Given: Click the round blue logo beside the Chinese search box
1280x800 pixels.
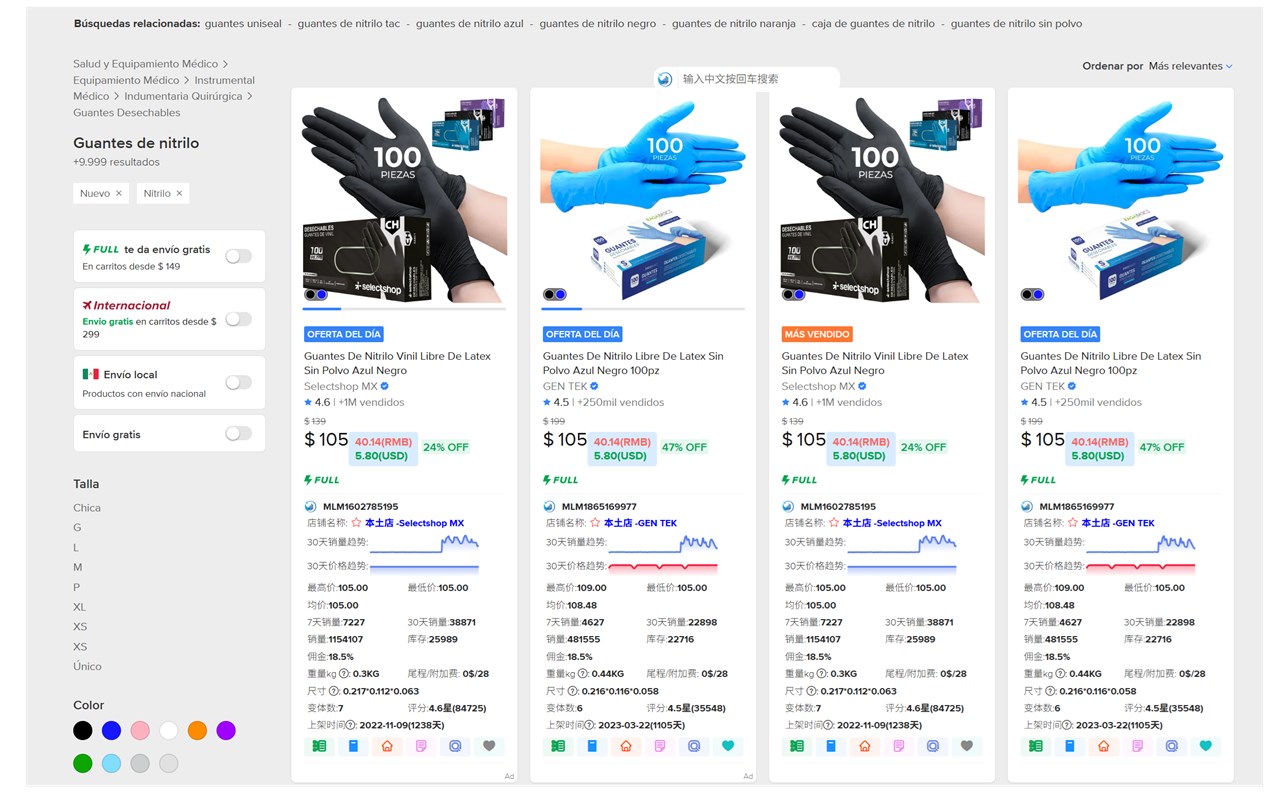Looking at the screenshot, I should point(665,79).
